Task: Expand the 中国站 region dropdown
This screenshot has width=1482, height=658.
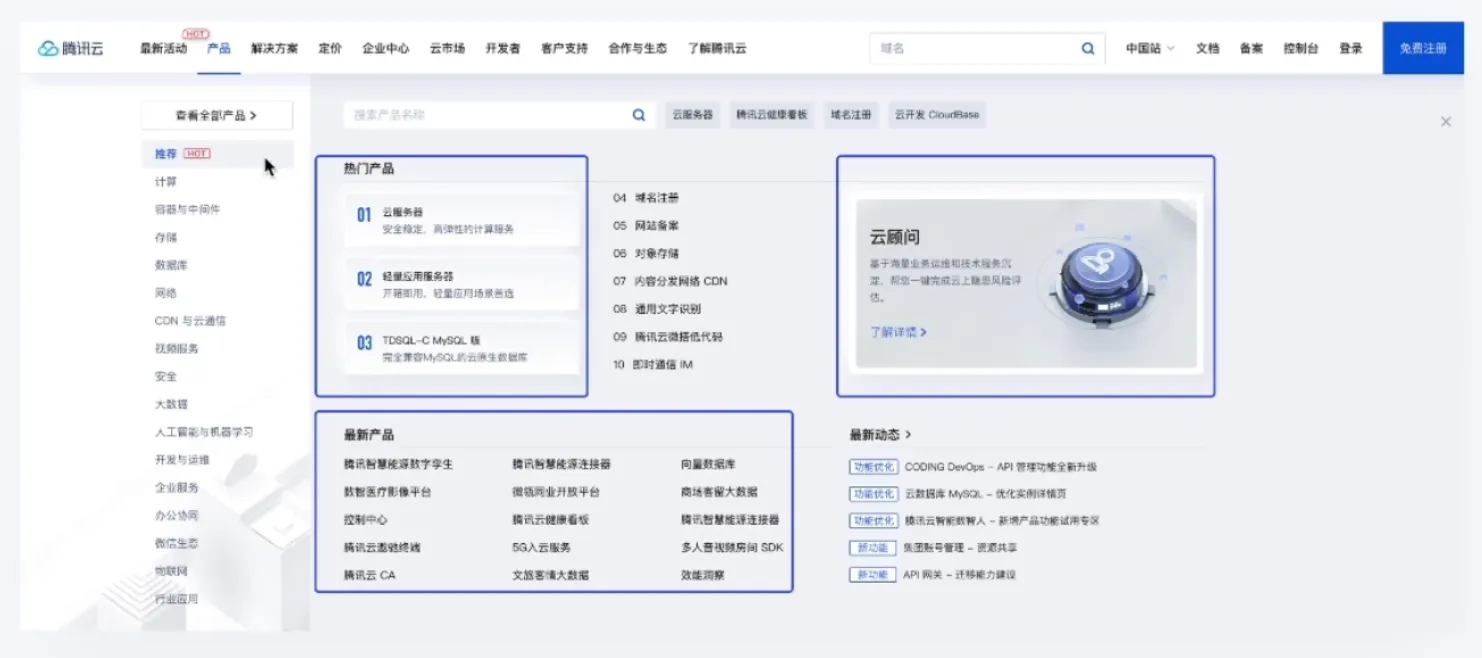Action: coord(1150,48)
